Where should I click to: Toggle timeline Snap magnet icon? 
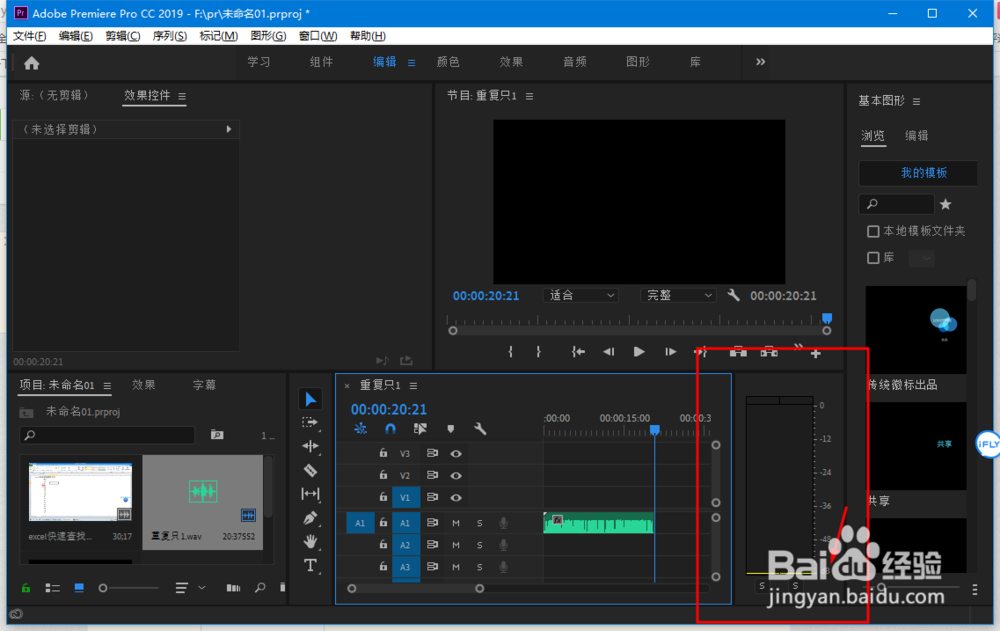390,429
